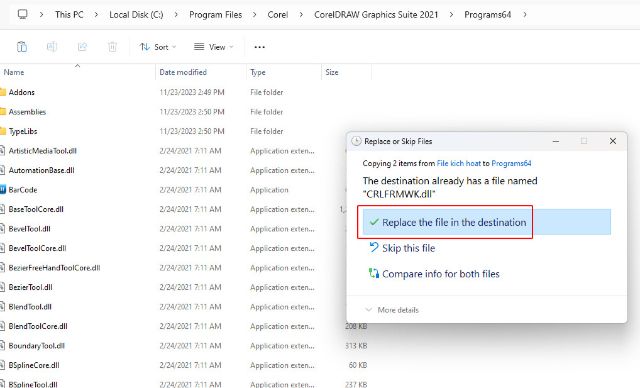Viewport: 640px width, 388px height.
Task: Close the Replace or Skip Files dialog
Action: pyautogui.click(x=613, y=141)
